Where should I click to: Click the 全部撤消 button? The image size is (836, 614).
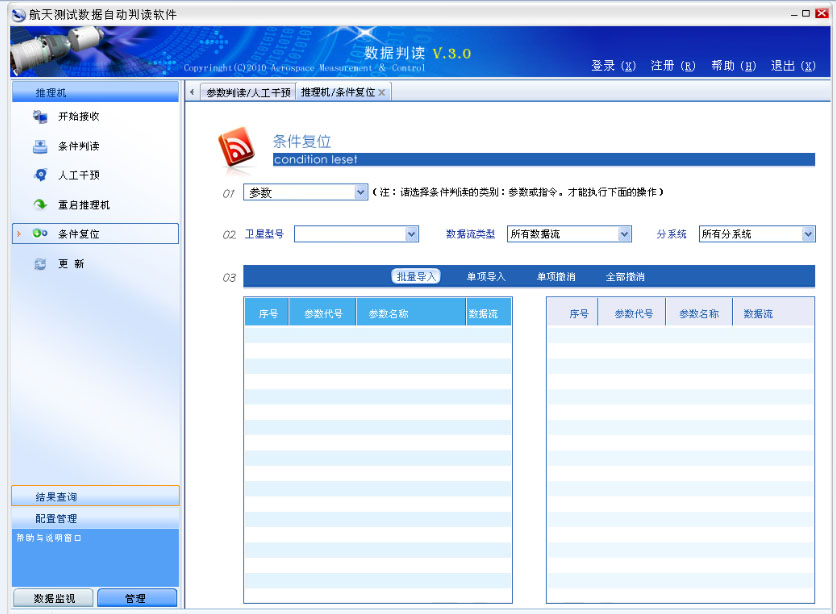(x=625, y=276)
